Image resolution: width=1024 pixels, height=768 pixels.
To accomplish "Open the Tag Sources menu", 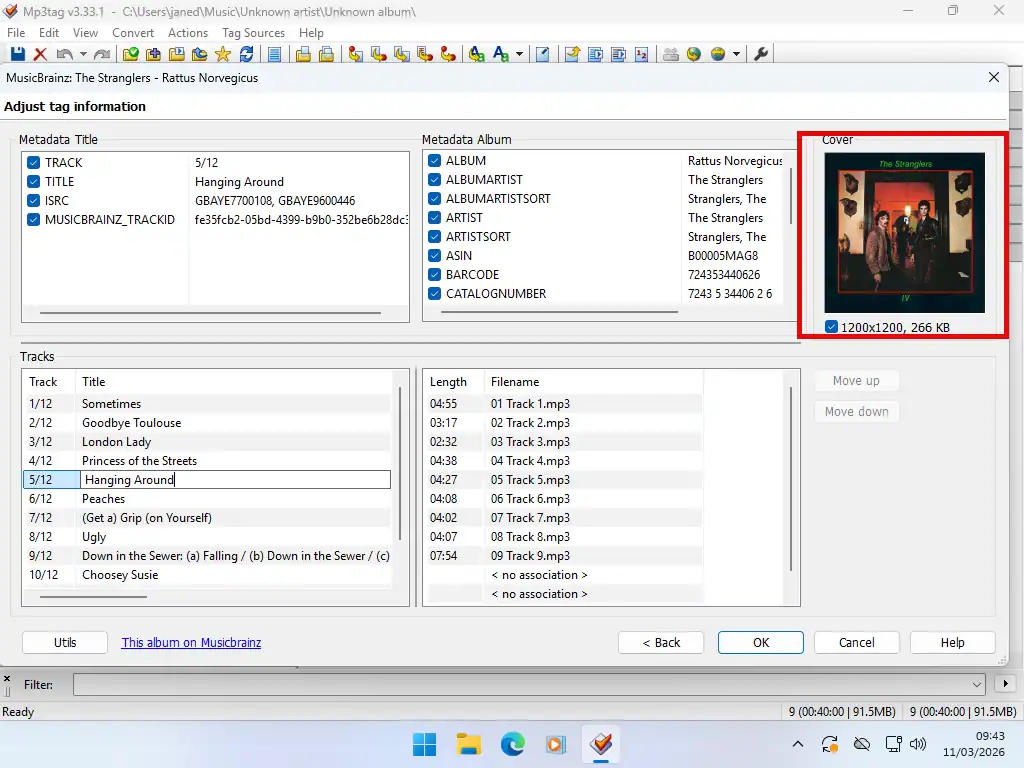I will click(x=253, y=33).
